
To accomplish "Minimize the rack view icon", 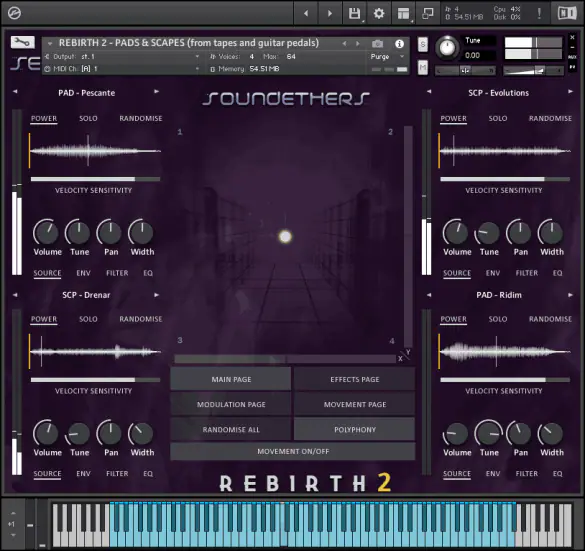I will 428,13.
